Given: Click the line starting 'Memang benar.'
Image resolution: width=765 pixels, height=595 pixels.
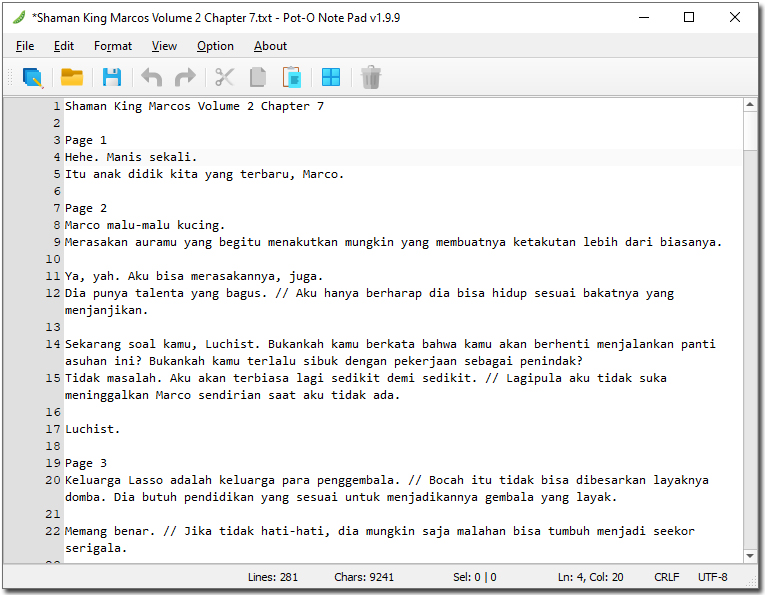Looking at the screenshot, I should tap(380, 539).
